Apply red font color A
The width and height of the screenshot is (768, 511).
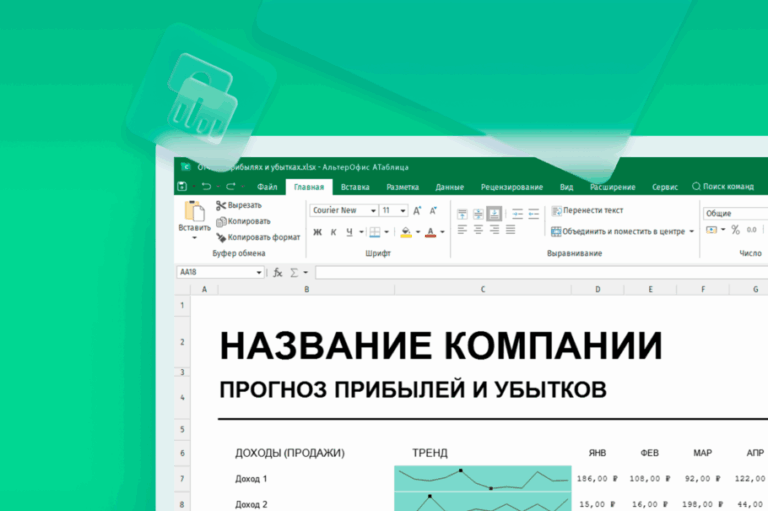(x=431, y=232)
